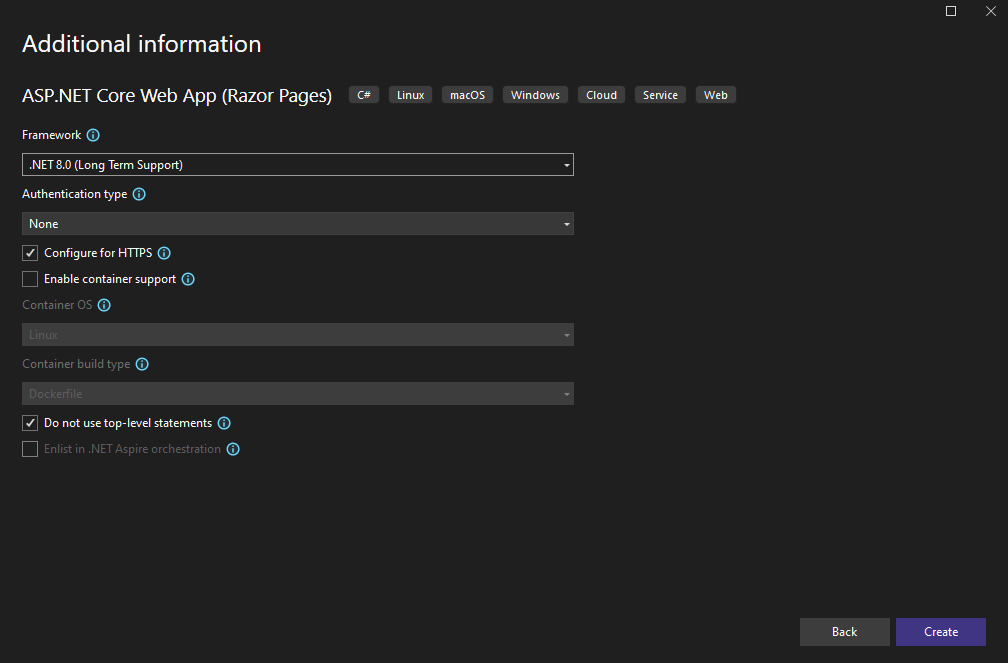Click the Additional information heading

[141, 44]
